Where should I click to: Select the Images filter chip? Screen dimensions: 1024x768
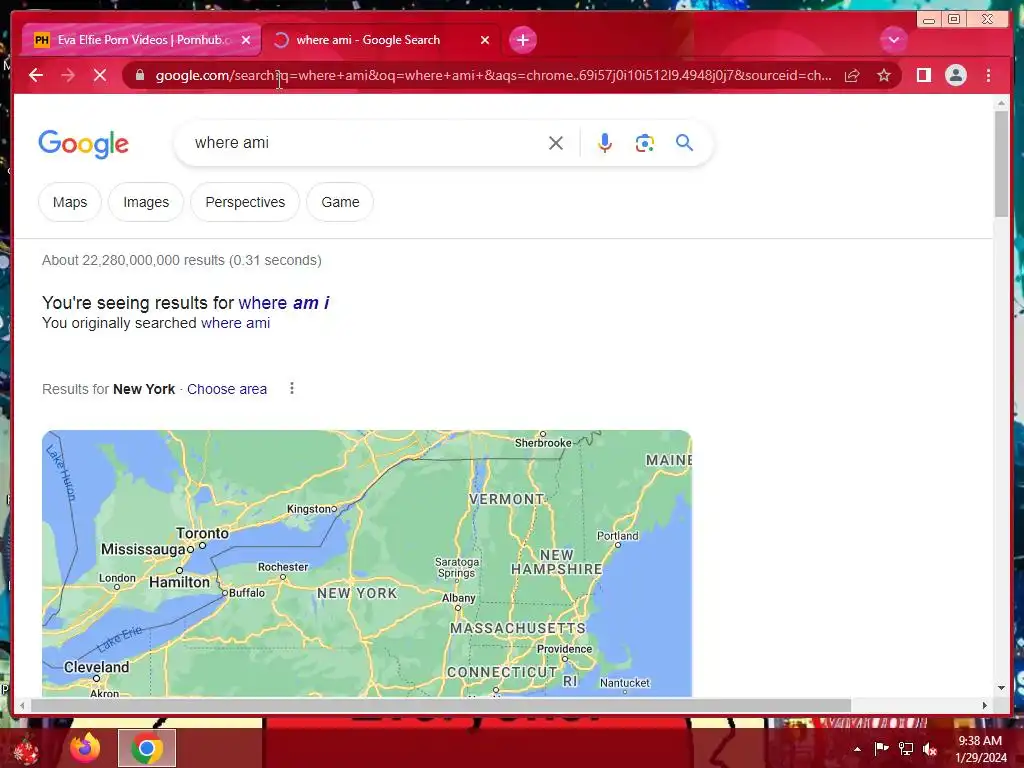click(146, 202)
